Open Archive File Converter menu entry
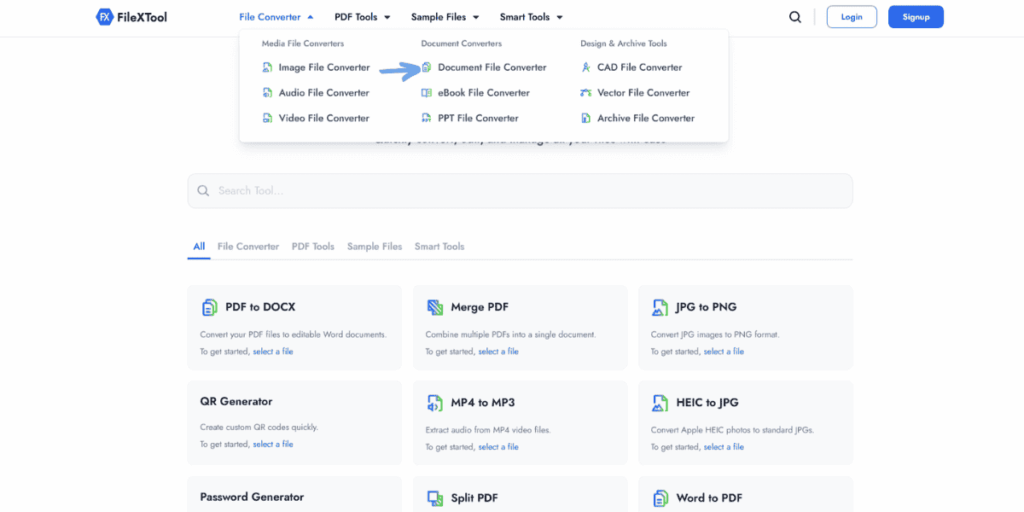Viewport: 1024px width, 512px height. pos(637,118)
